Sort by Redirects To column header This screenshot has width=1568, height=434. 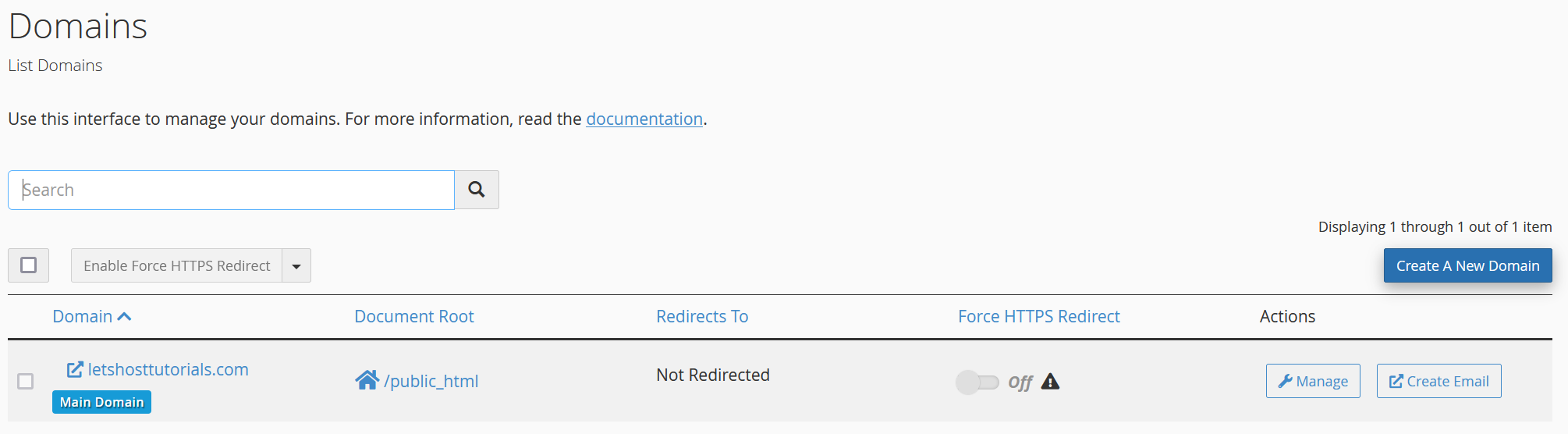click(x=702, y=316)
